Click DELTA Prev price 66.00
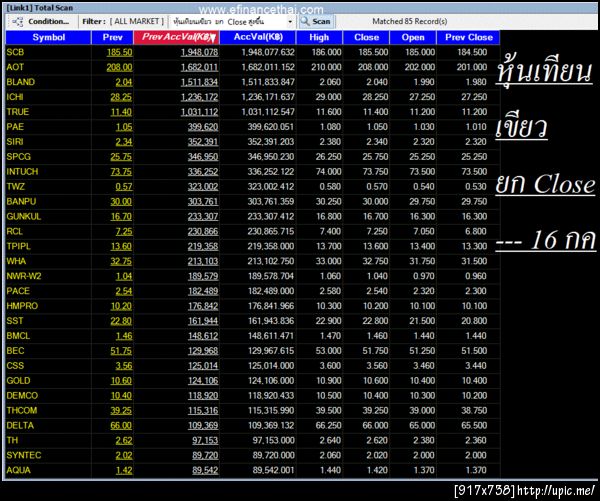This screenshot has width=600, height=501. [121, 425]
